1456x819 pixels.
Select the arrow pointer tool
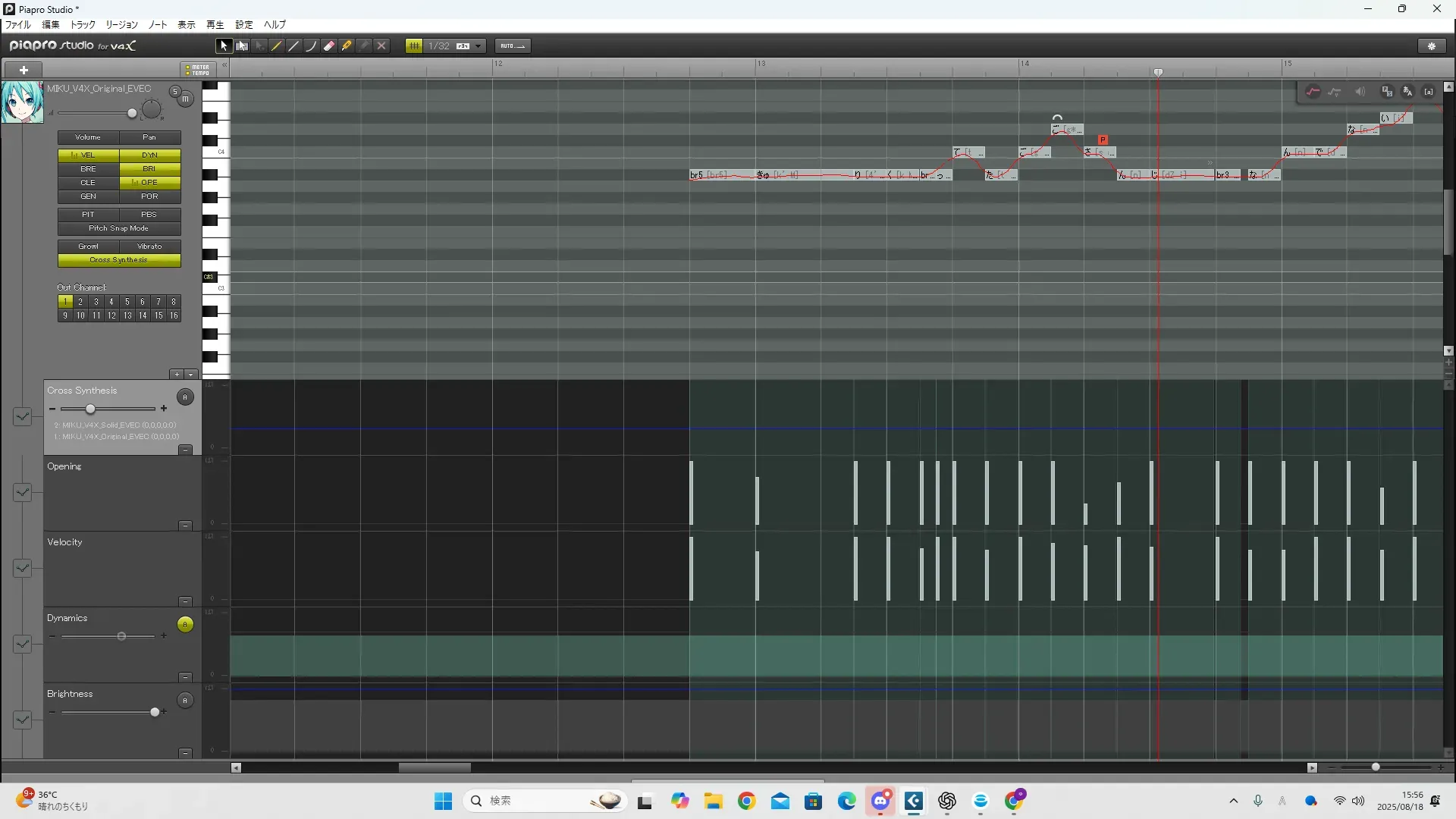click(224, 46)
